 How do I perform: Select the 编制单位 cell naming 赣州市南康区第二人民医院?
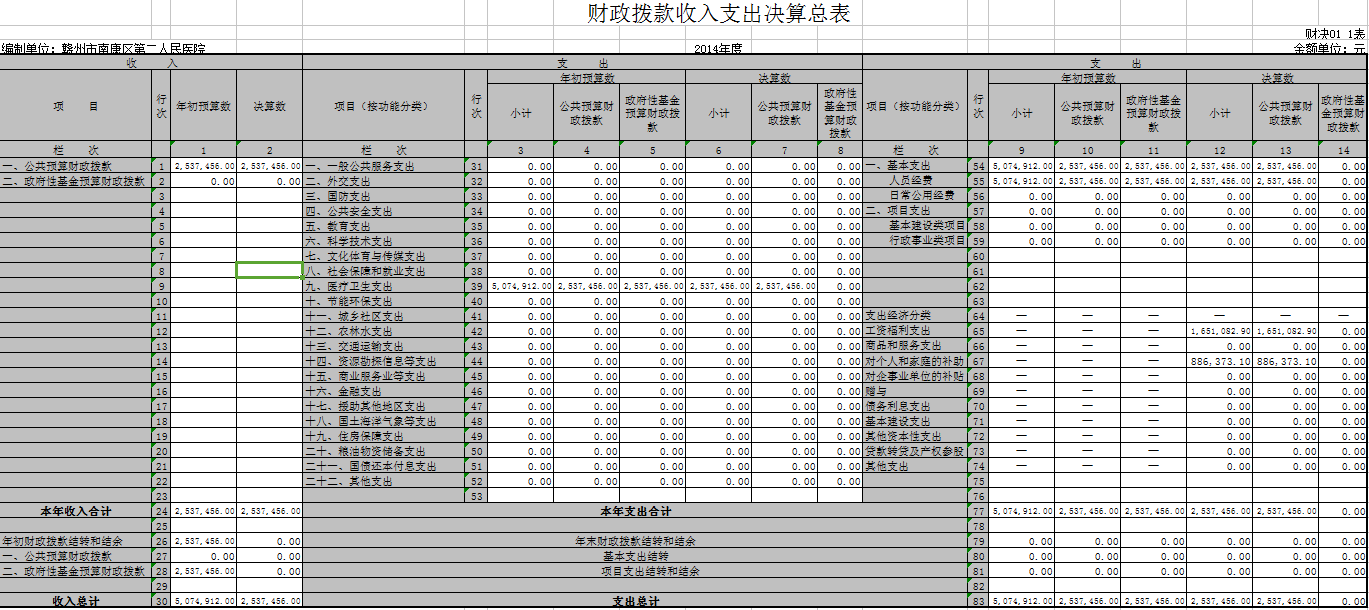(104, 48)
